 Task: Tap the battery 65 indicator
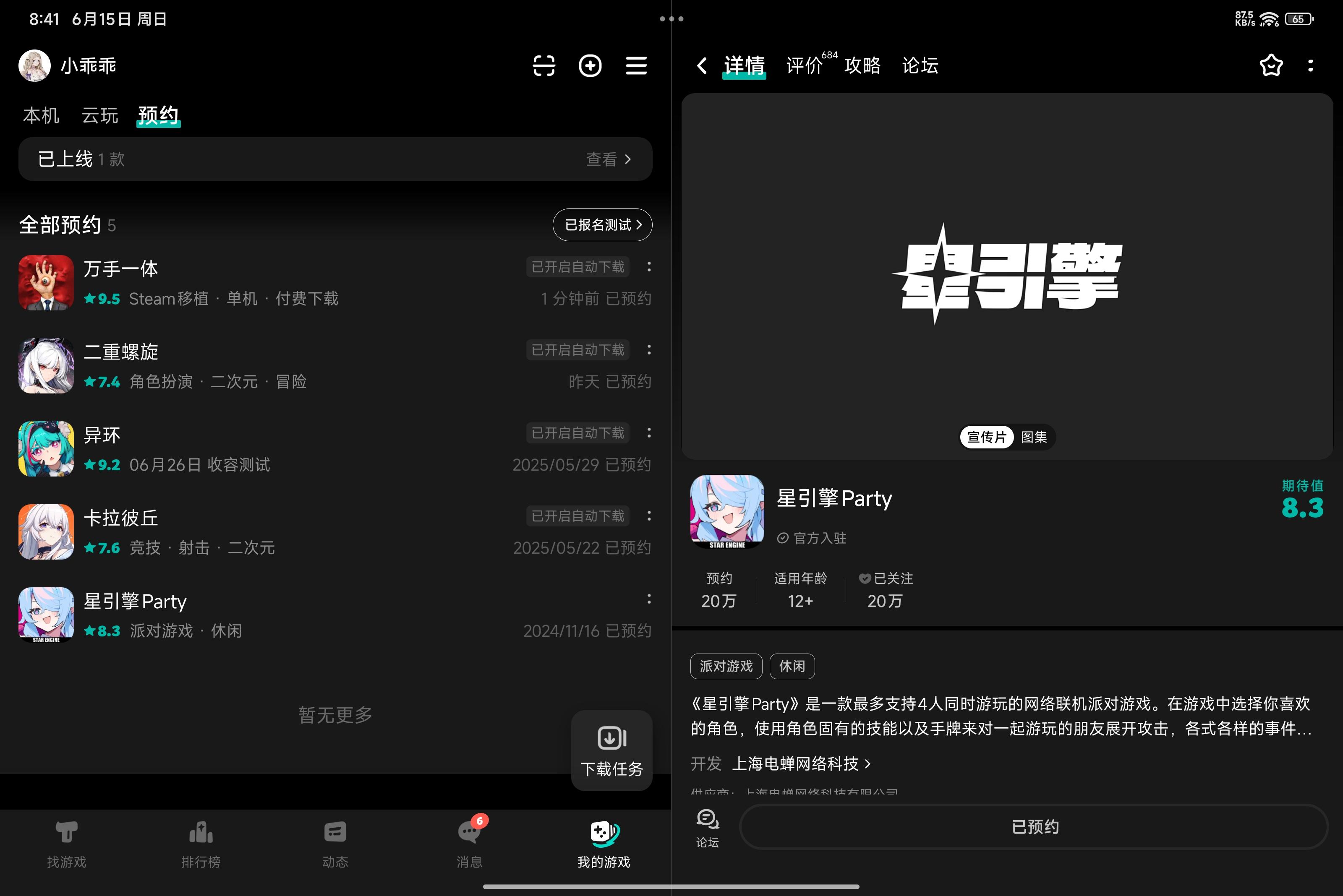point(1299,19)
